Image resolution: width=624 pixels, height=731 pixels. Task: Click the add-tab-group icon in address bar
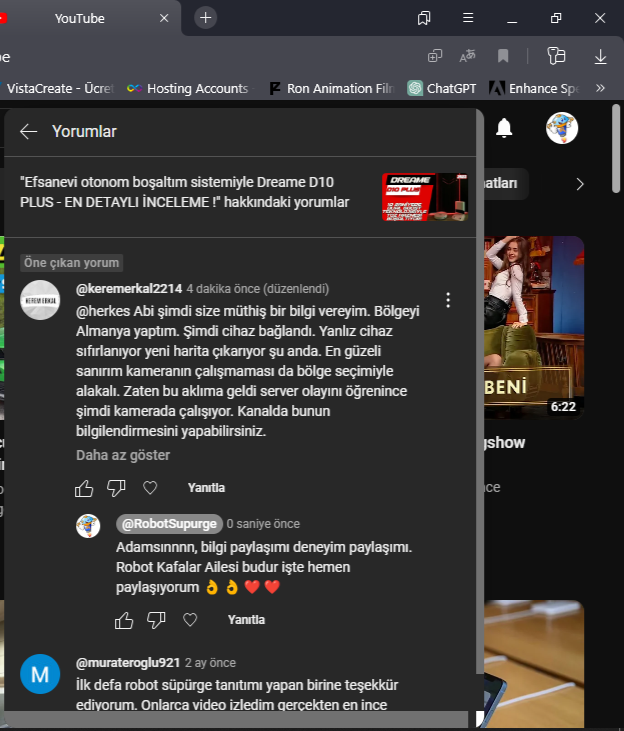point(435,56)
